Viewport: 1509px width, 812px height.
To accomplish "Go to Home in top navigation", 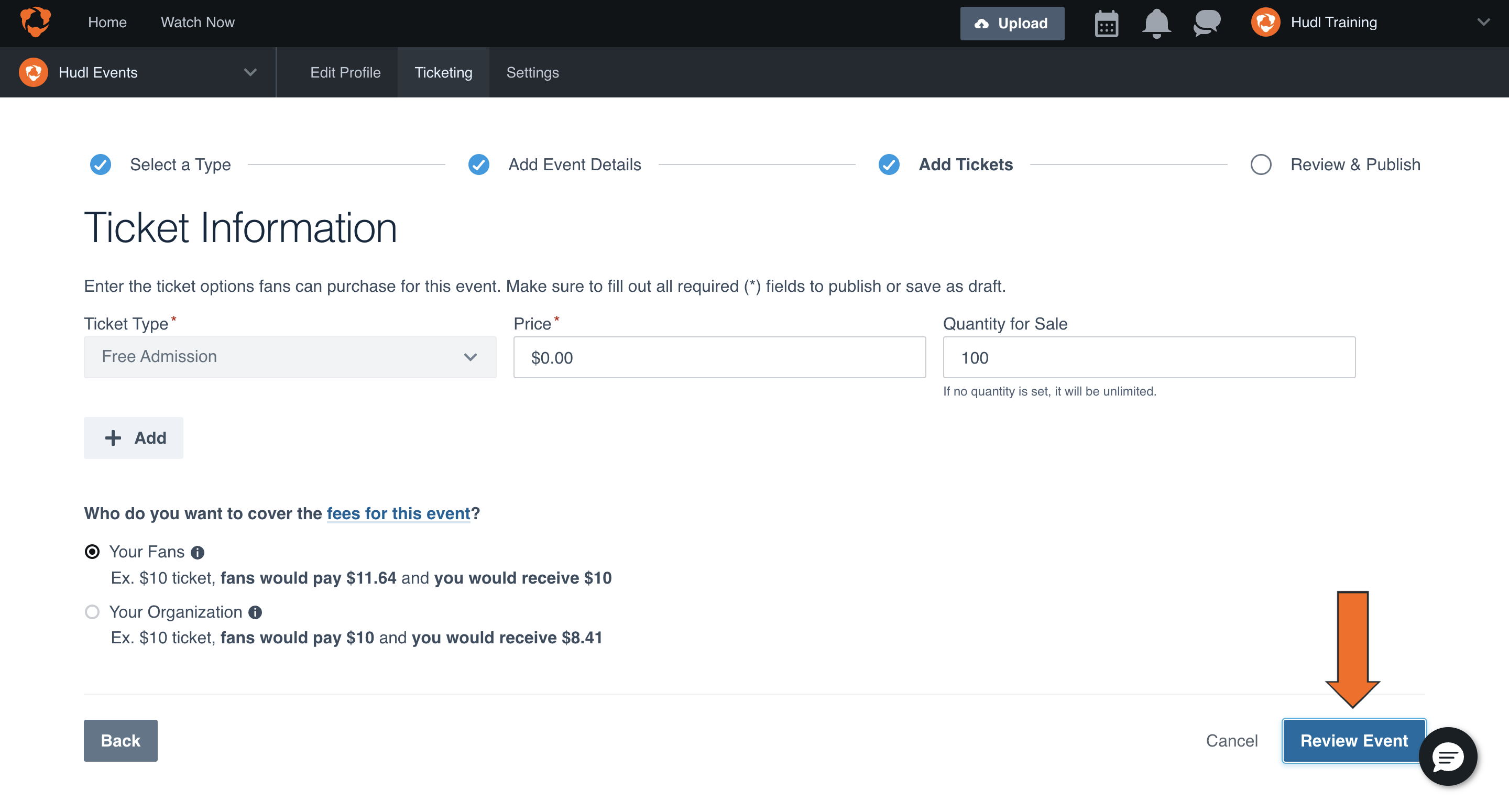I will click(x=107, y=22).
